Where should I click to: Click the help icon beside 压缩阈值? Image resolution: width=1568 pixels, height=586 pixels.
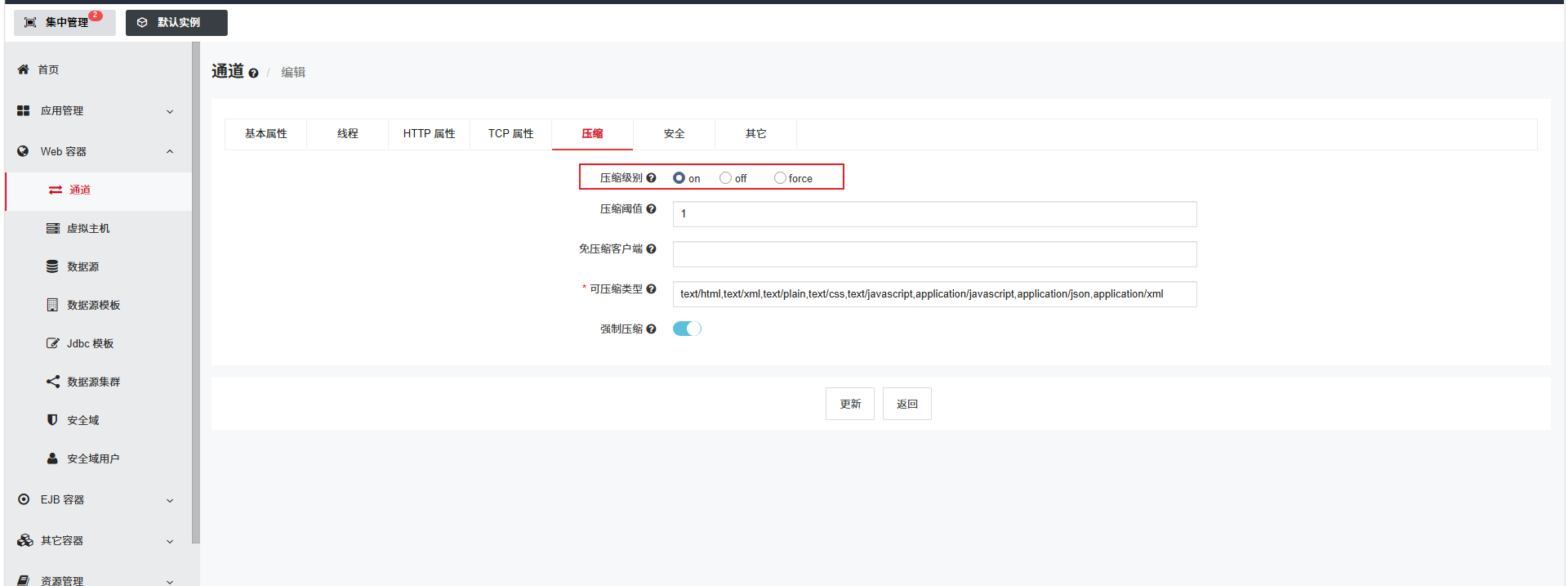[651, 208]
